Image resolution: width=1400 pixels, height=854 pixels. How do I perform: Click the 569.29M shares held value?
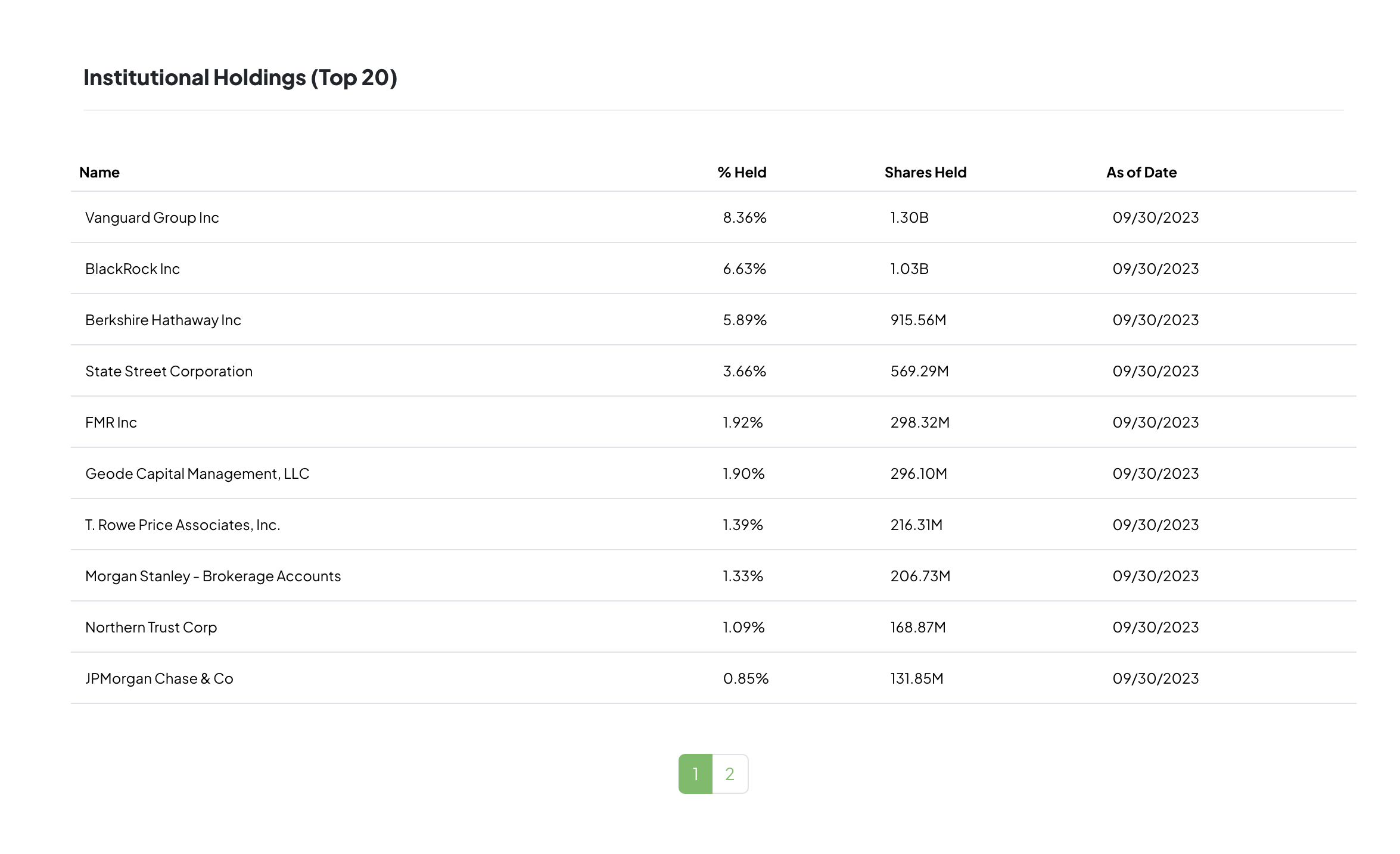919,371
